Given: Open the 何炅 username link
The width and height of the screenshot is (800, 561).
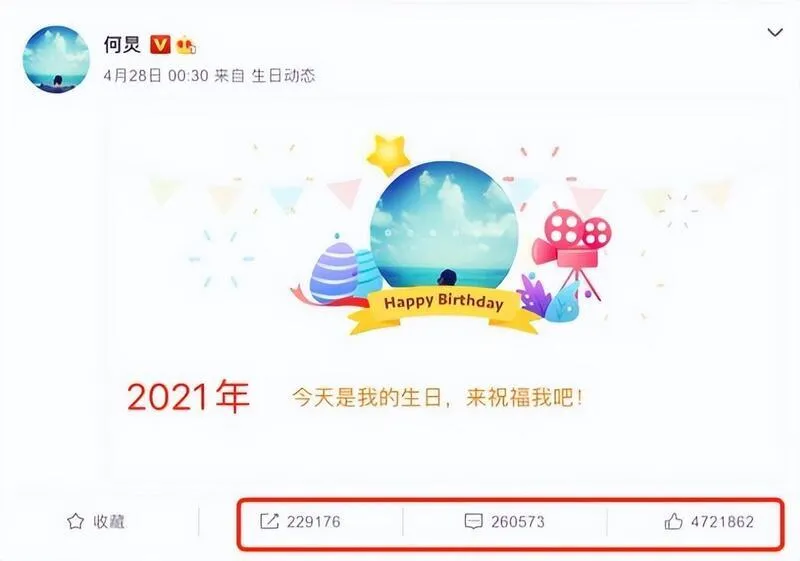Looking at the screenshot, I should click(122, 44).
